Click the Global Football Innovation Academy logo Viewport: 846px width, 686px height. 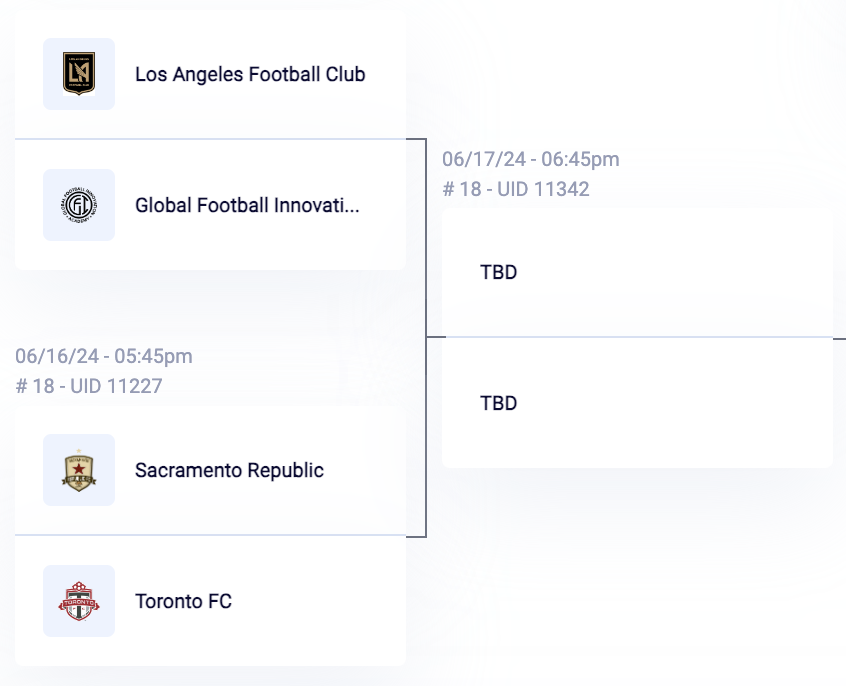point(79,205)
